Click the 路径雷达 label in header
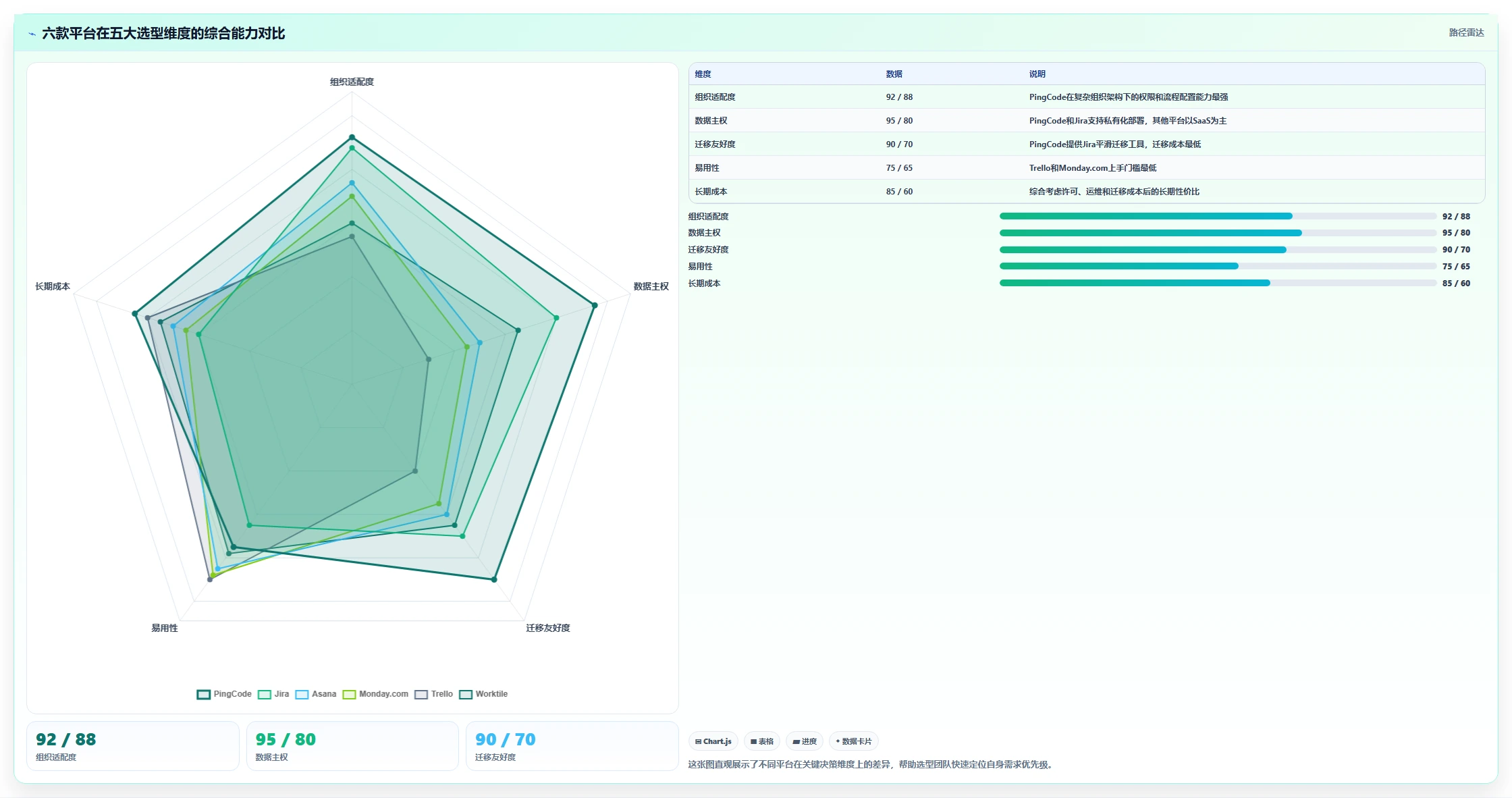1512x798 pixels. 1466,32
